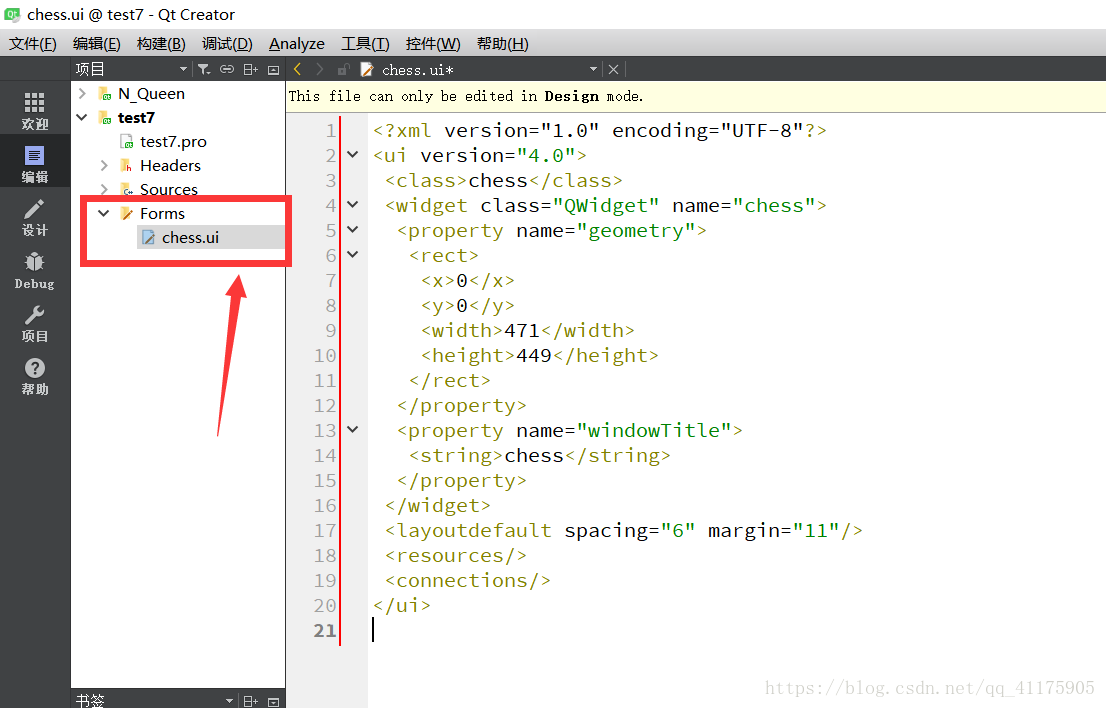
Task: Select the Headers folder item
Action: click(170, 166)
